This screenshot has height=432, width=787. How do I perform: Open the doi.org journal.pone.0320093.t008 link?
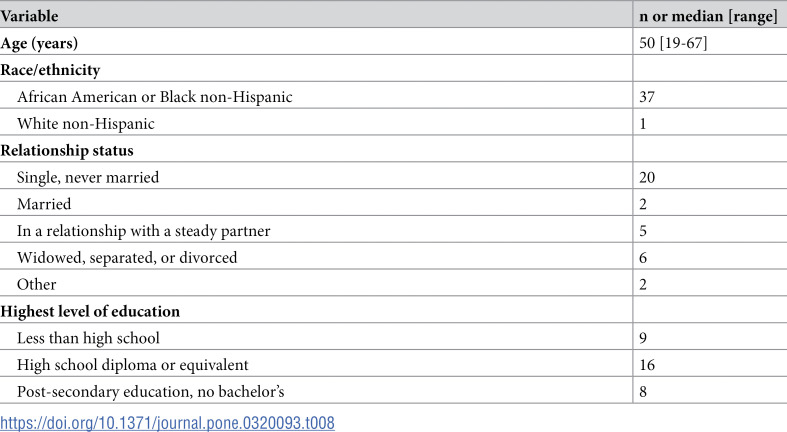point(167,422)
